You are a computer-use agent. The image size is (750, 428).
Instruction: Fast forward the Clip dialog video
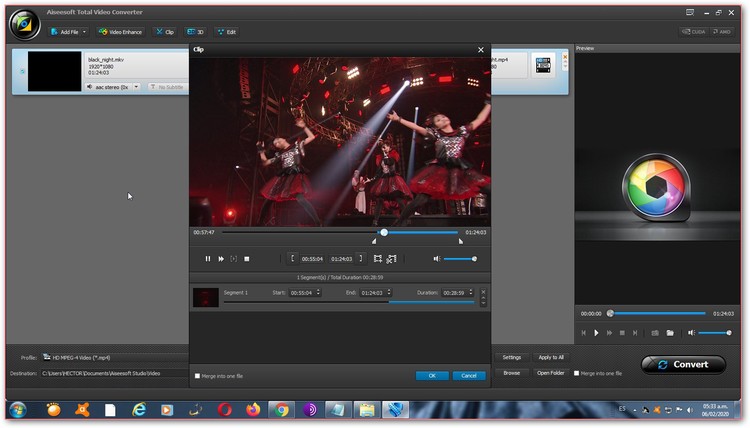tap(221, 259)
